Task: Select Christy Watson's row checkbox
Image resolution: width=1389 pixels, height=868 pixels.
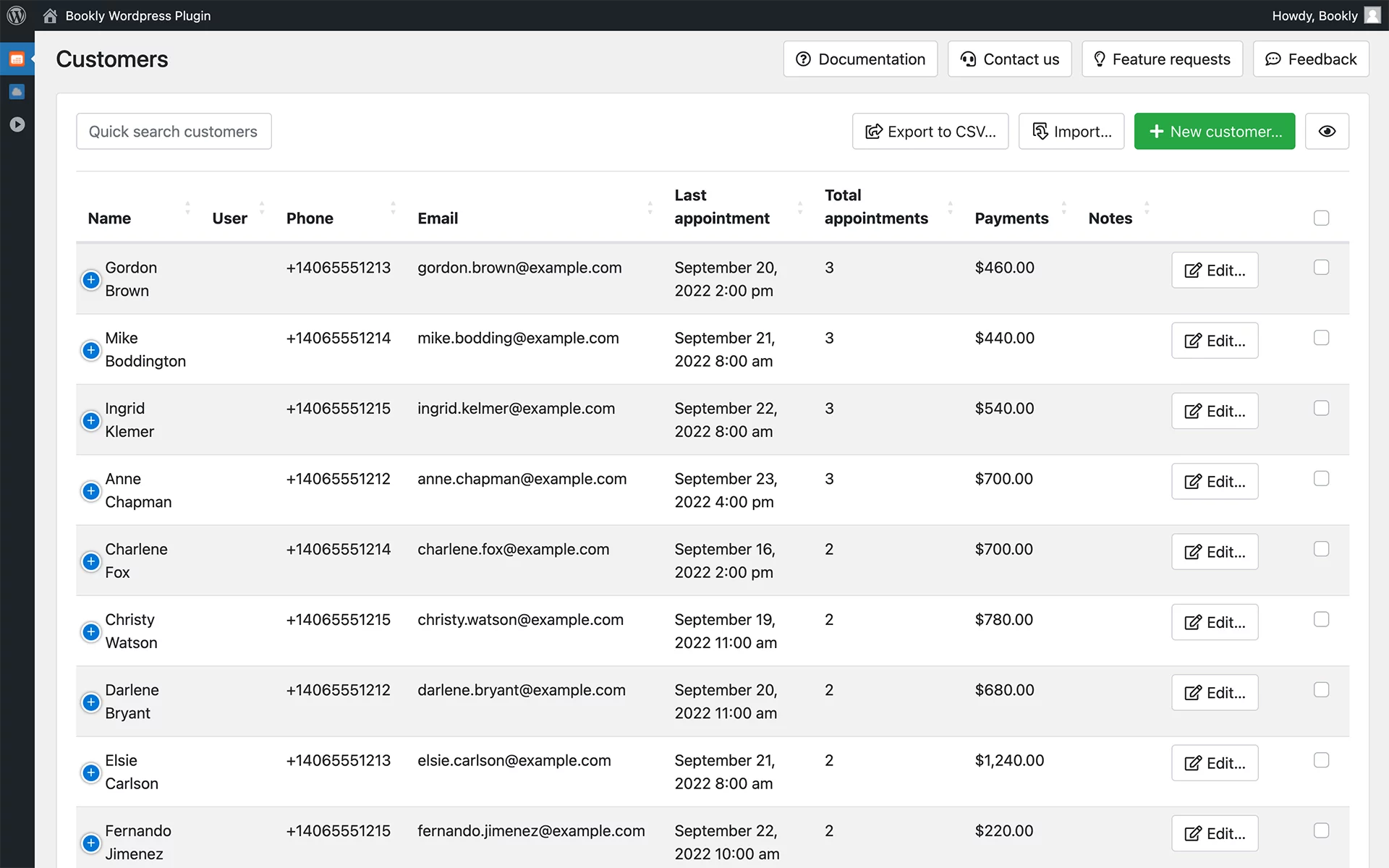Action: [x=1321, y=619]
